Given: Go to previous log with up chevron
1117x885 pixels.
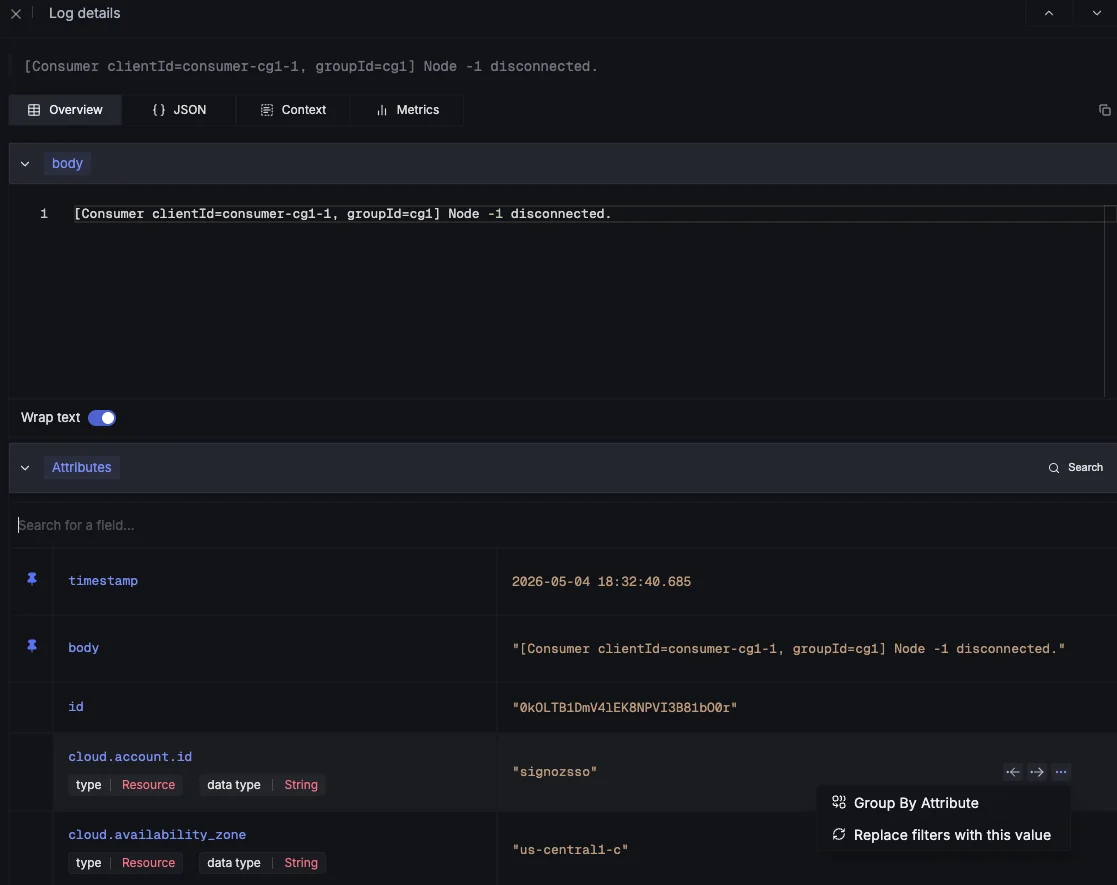Looking at the screenshot, I should (x=1049, y=13).
